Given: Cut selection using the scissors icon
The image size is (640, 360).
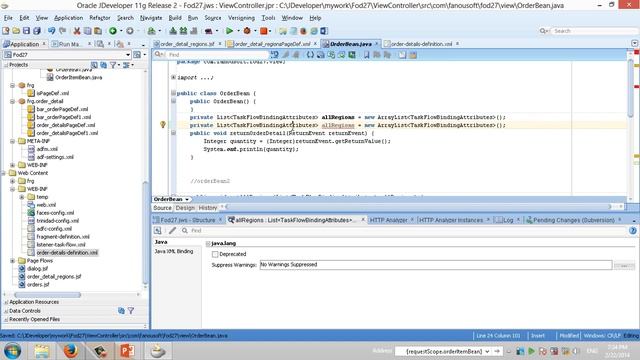Looking at the screenshot, I should [x=77, y=31].
